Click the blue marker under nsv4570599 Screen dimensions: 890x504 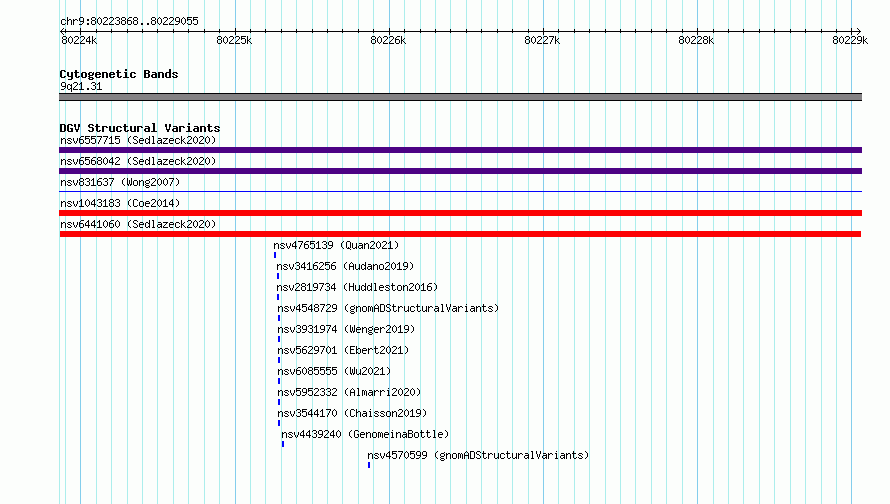tap(369, 465)
